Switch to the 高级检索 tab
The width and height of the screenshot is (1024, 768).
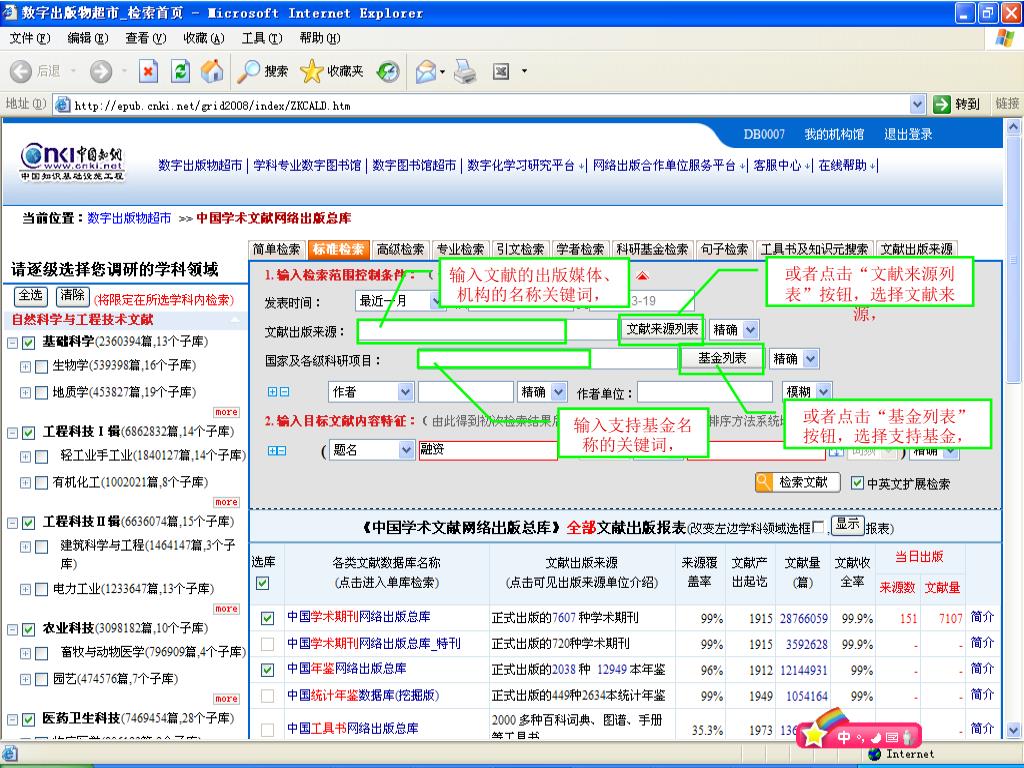tap(400, 249)
